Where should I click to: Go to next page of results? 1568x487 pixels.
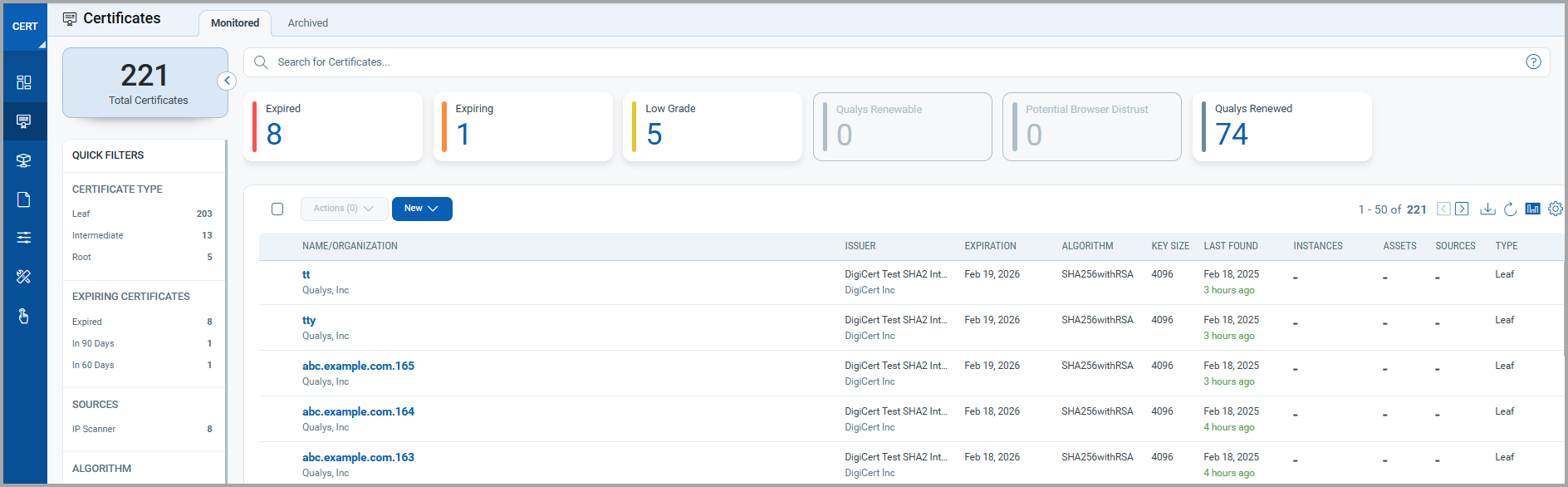tap(1462, 209)
